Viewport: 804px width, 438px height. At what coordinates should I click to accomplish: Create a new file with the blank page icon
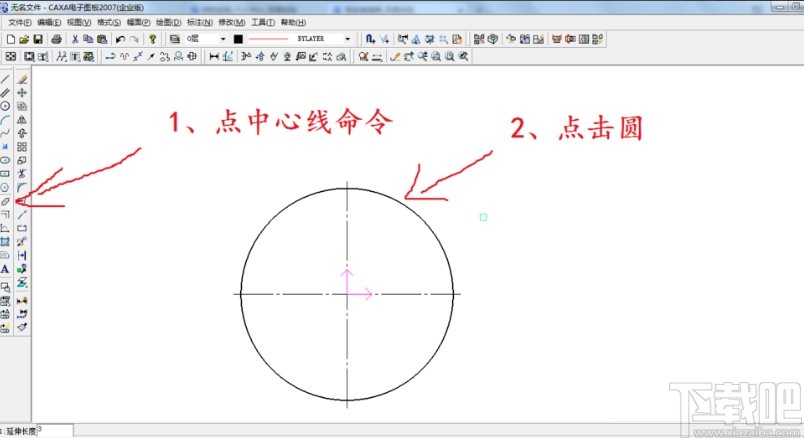[x=11, y=39]
